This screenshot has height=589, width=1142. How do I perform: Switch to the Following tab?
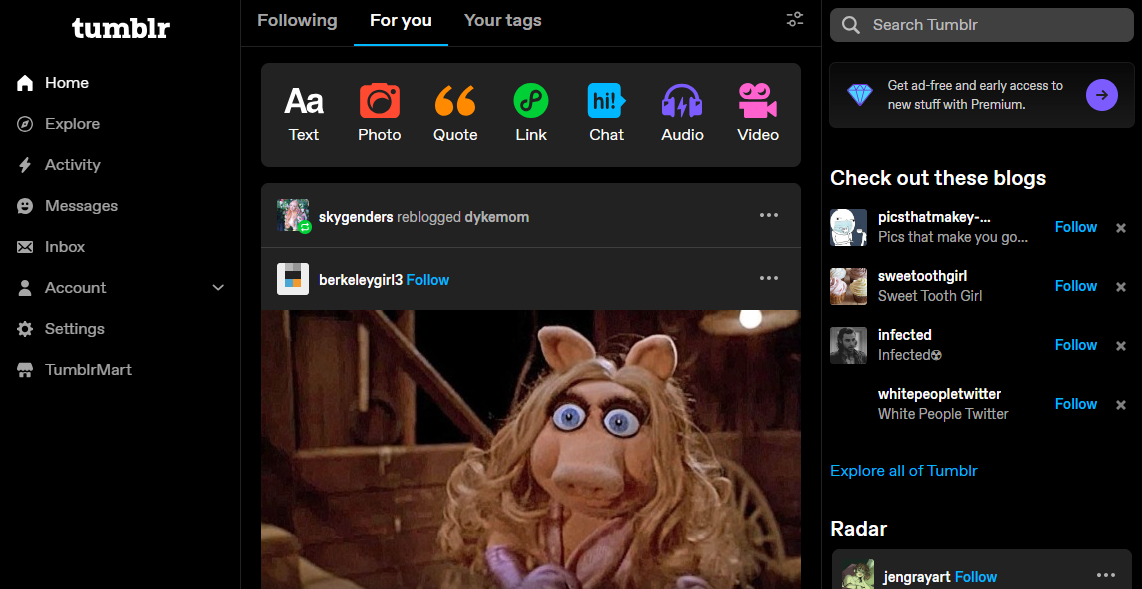297,20
